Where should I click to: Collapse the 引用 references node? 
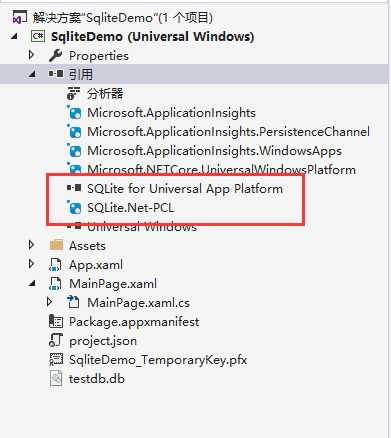point(32,74)
